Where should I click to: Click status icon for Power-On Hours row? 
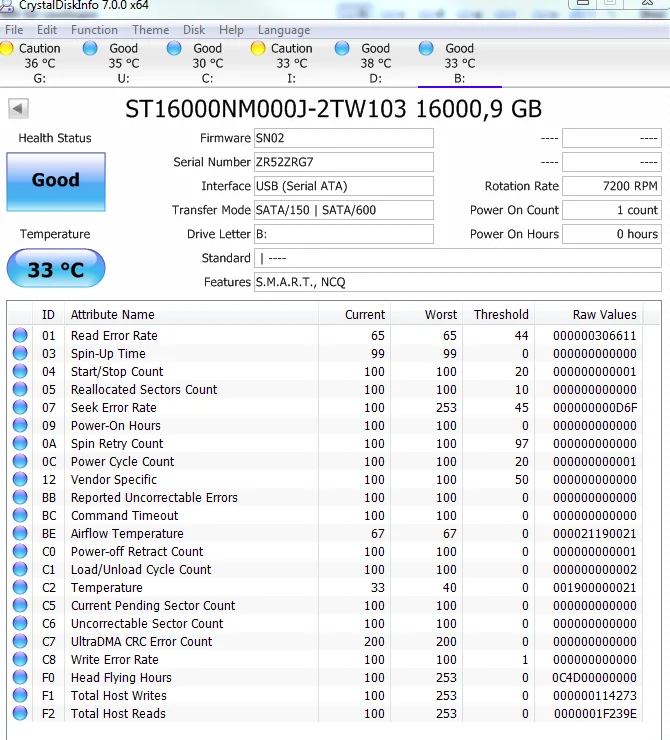[x=20, y=425]
